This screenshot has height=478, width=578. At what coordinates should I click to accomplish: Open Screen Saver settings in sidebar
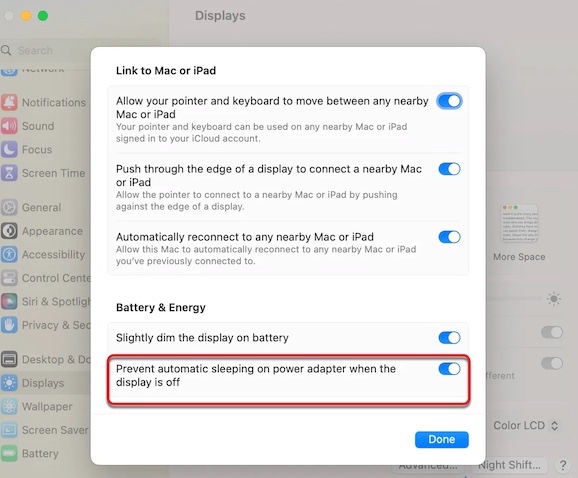(x=45, y=430)
